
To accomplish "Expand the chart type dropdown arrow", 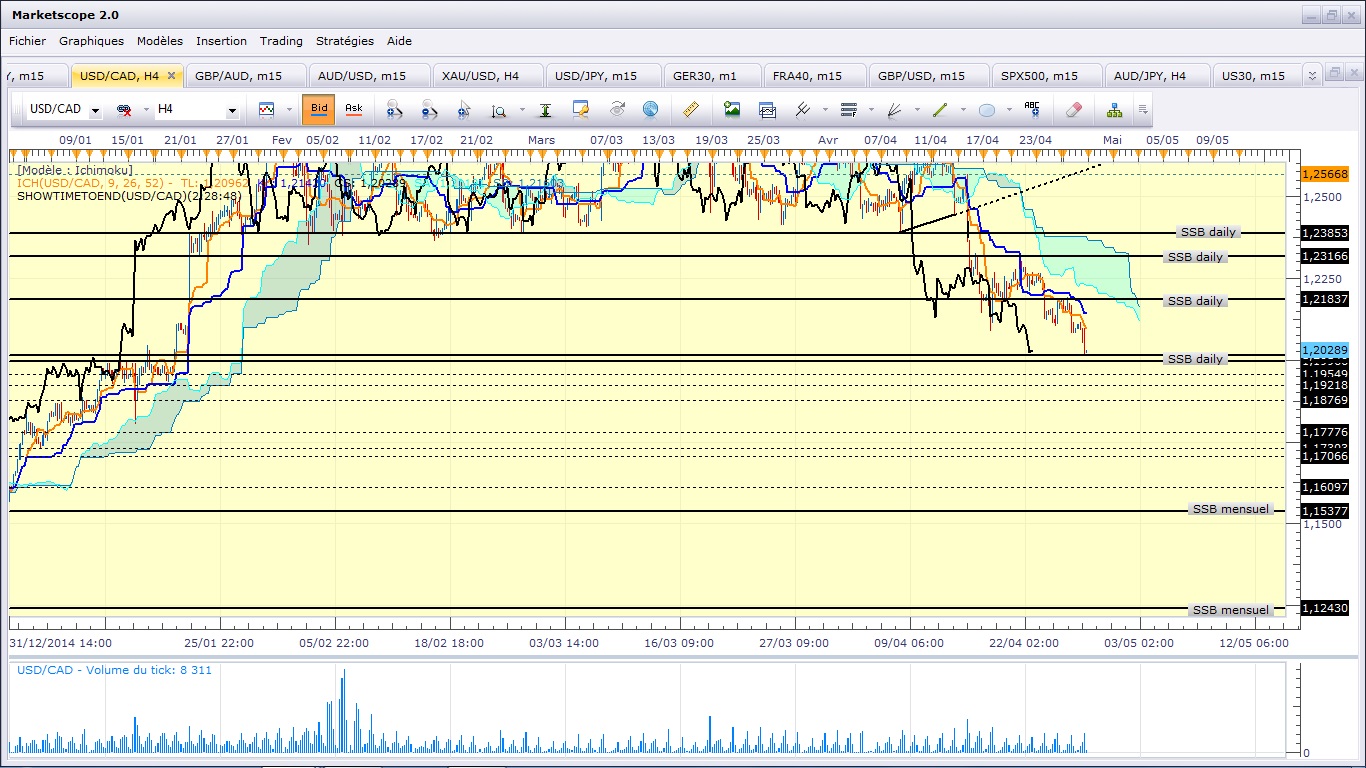I will (x=290, y=110).
